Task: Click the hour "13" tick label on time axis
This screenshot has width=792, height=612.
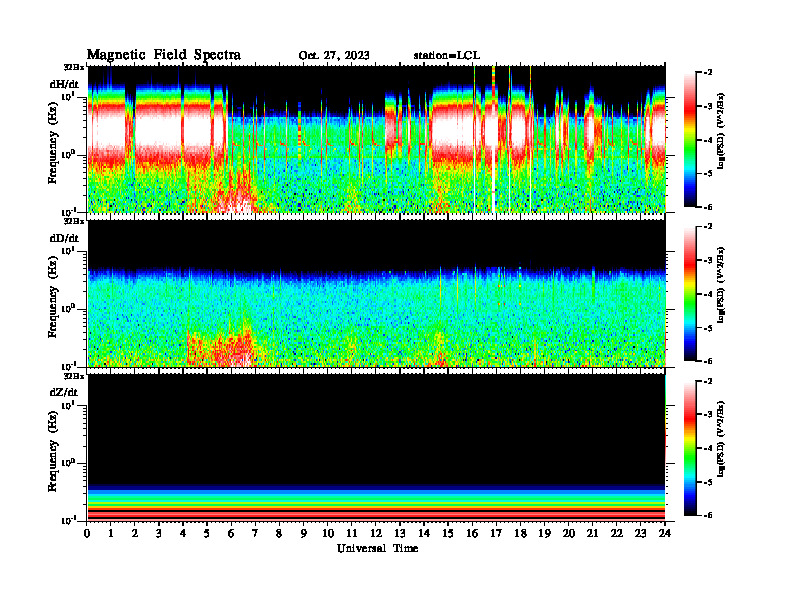Action: click(x=400, y=533)
